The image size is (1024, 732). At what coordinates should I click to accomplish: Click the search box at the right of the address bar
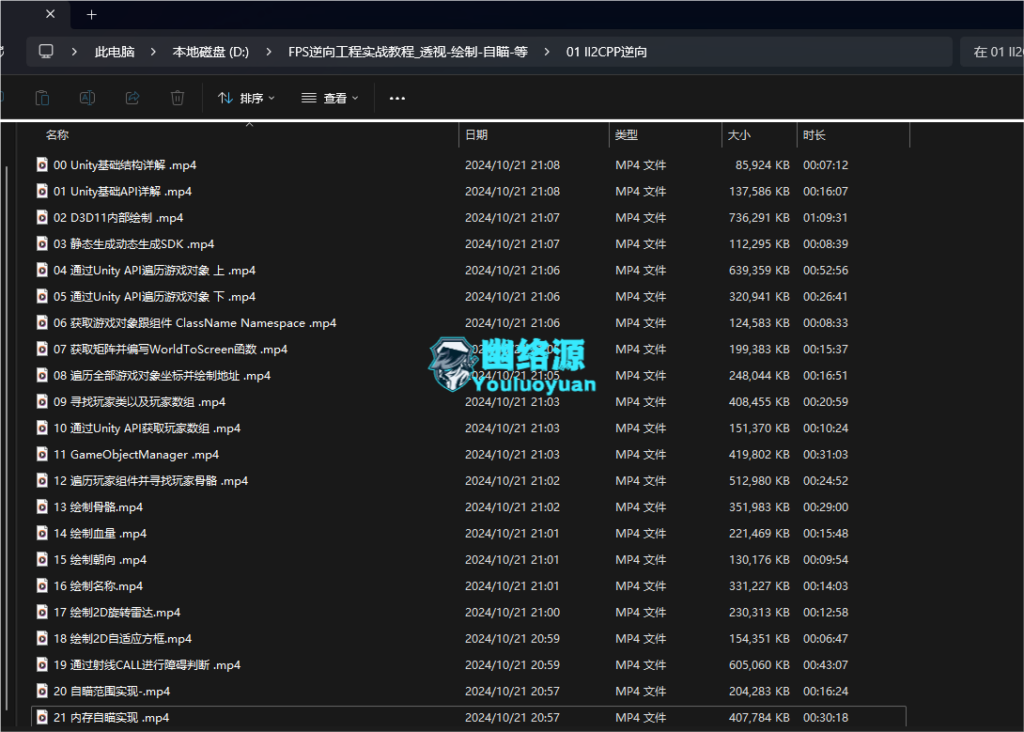point(992,52)
